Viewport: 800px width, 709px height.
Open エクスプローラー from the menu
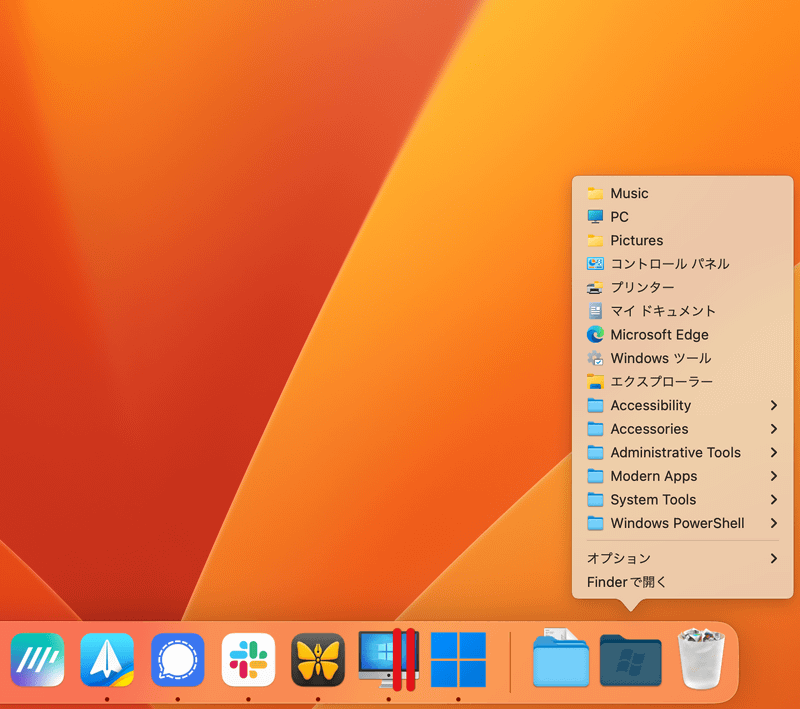(x=683, y=382)
